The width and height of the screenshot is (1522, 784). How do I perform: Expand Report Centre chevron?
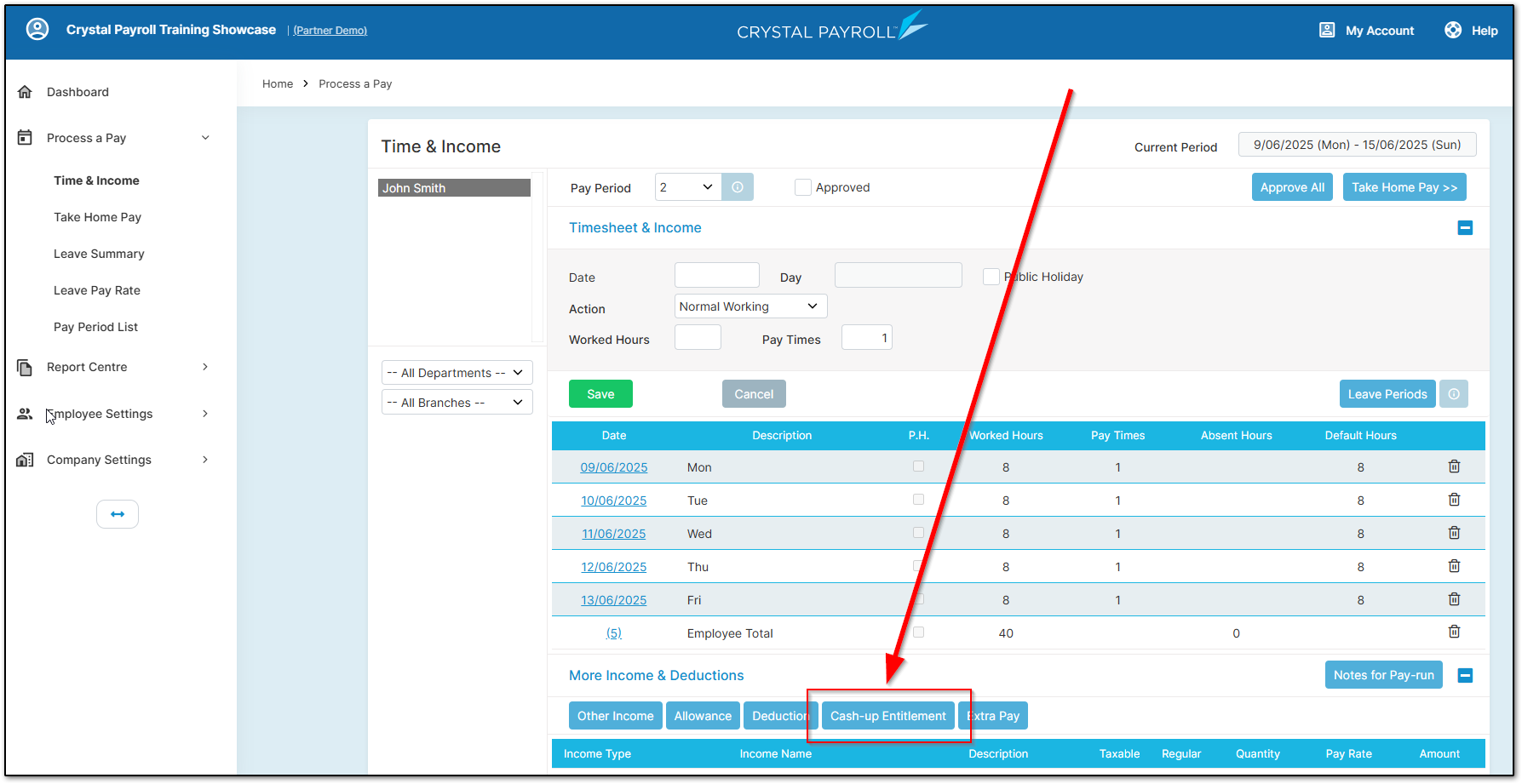click(205, 367)
